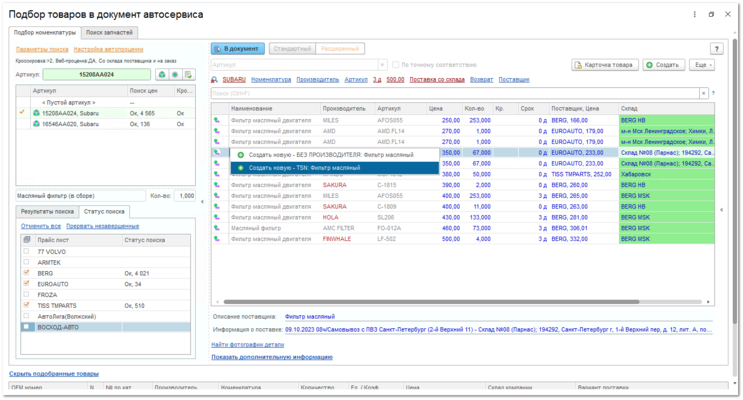Screen dimensions: 743x400
Task: Uncheck the BERG price list checkbox
Action: (x=27, y=273)
